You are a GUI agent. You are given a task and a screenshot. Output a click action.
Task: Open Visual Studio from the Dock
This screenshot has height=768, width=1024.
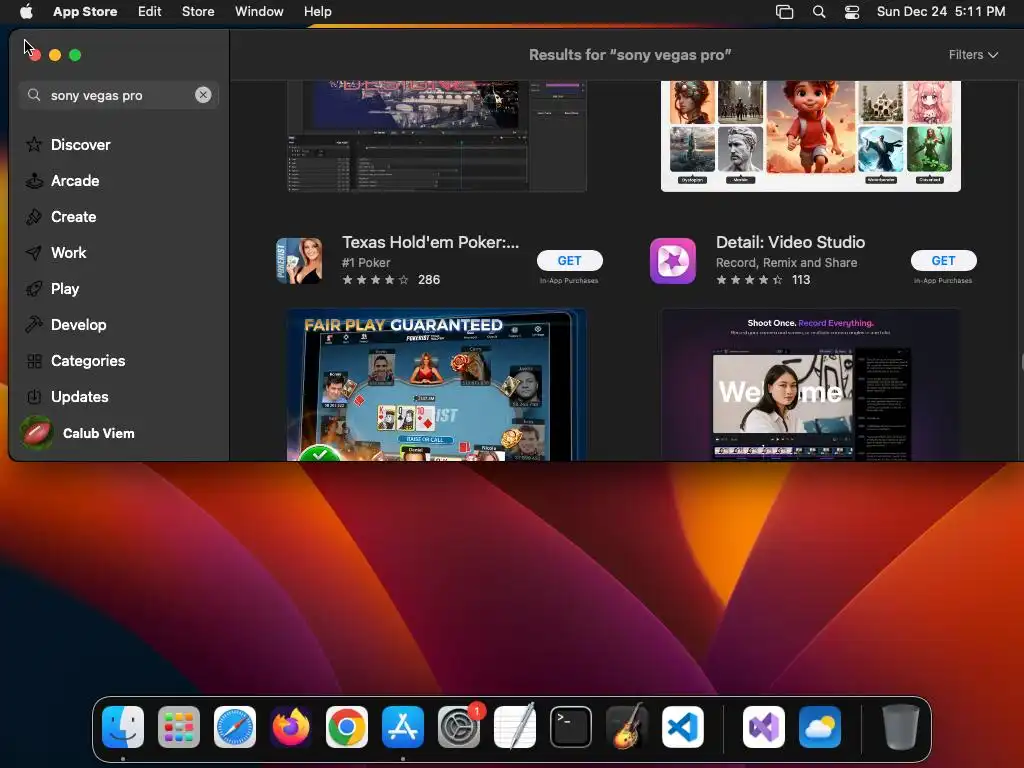pos(764,726)
